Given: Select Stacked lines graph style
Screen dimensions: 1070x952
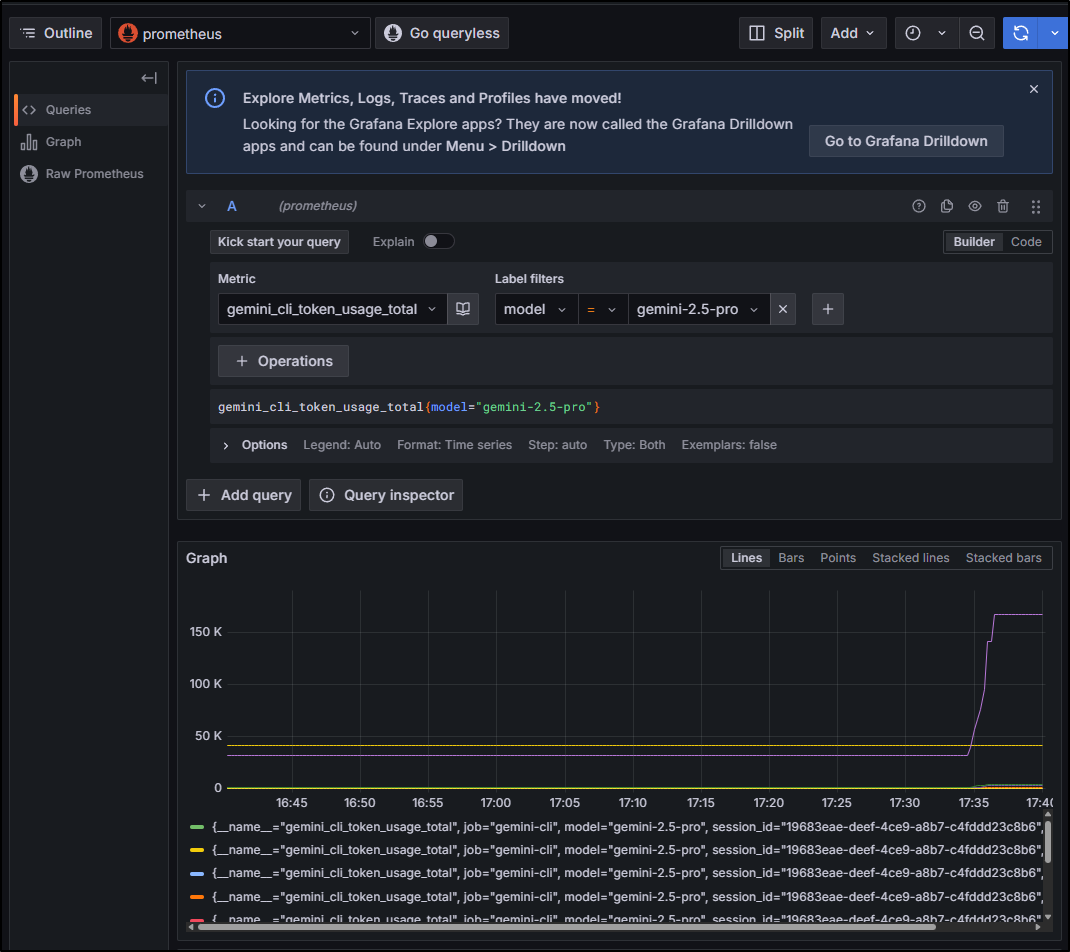Looking at the screenshot, I should click(910, 558).
